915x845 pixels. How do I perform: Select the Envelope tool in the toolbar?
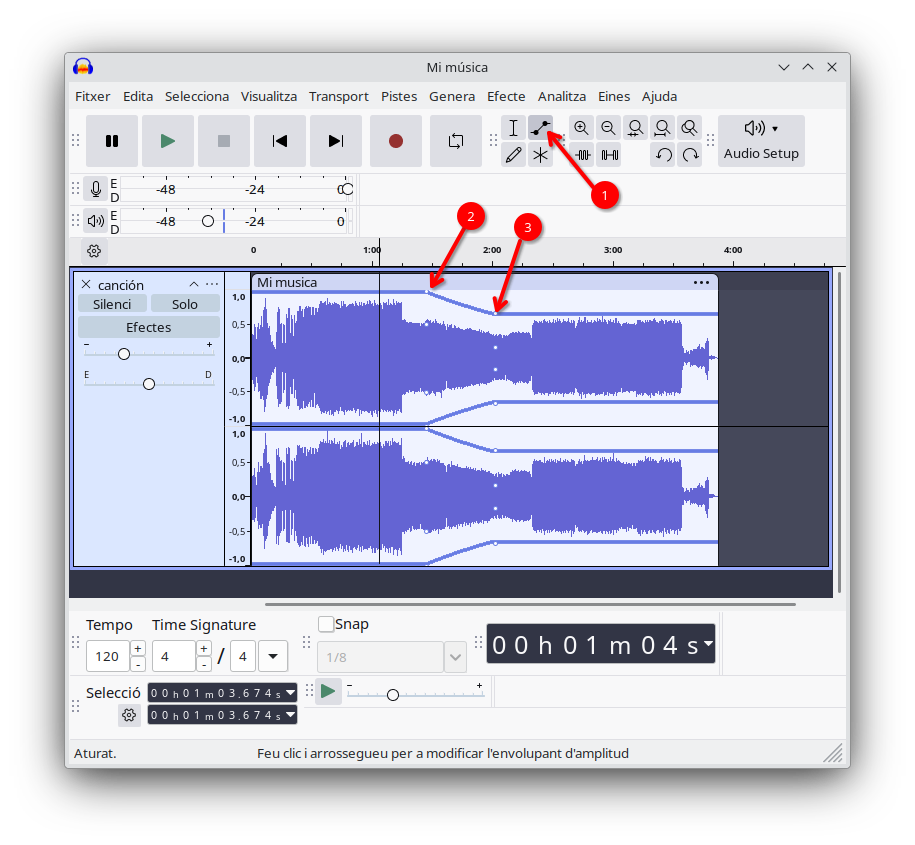(x=540, y=128)
